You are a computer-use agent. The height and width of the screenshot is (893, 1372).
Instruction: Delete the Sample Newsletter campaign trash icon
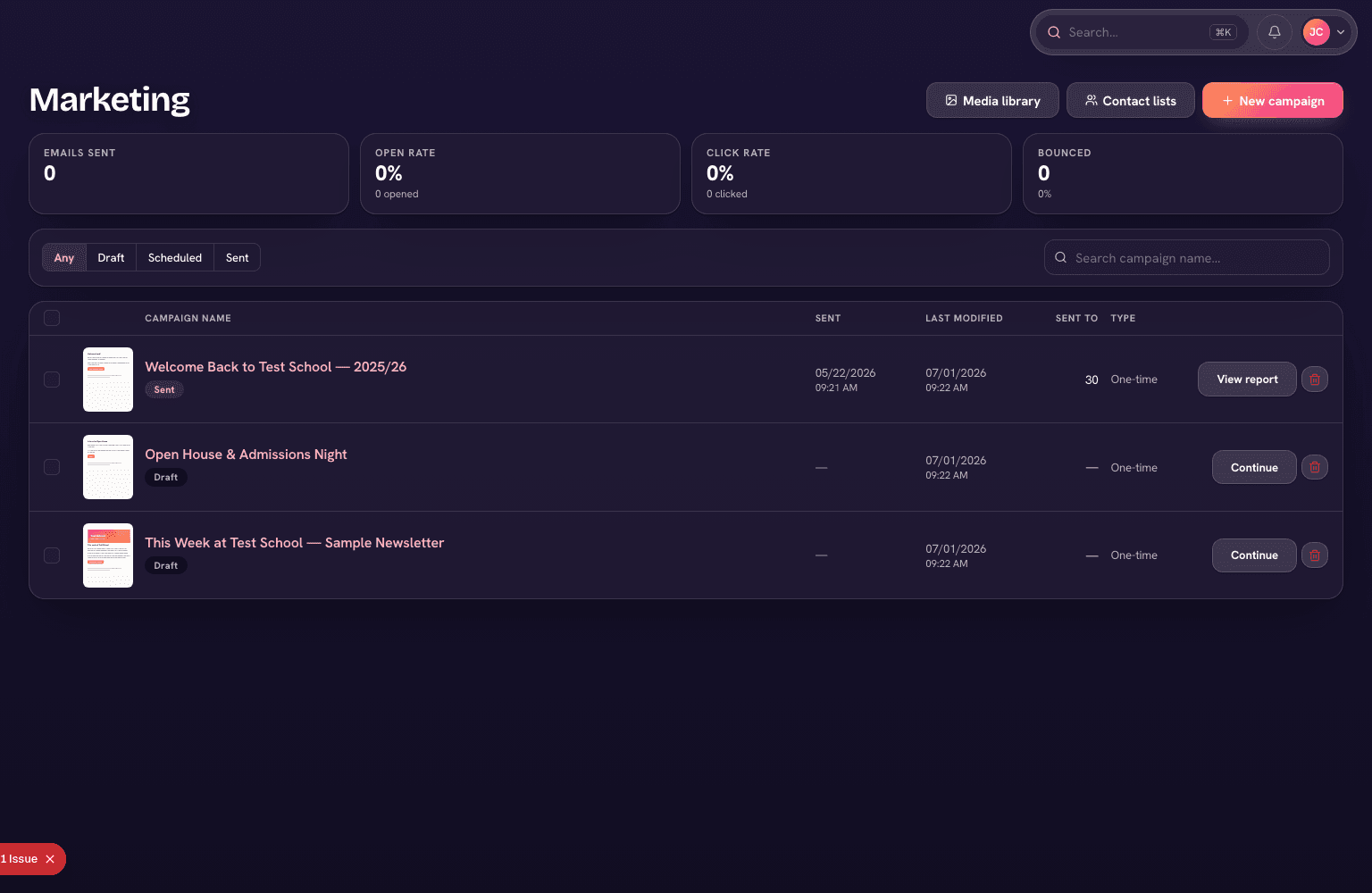1315,555
